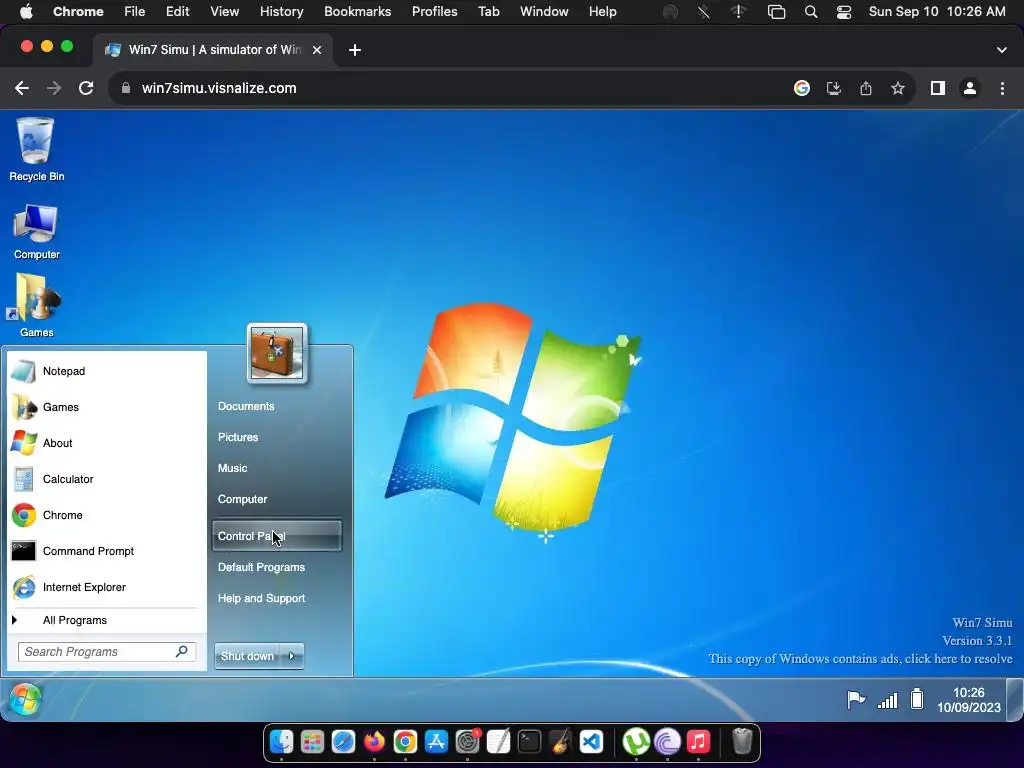The height and width of the screenshot is (768, 1024).
Task: Open Games in the Start menu list
Action: tap(104, 407)
